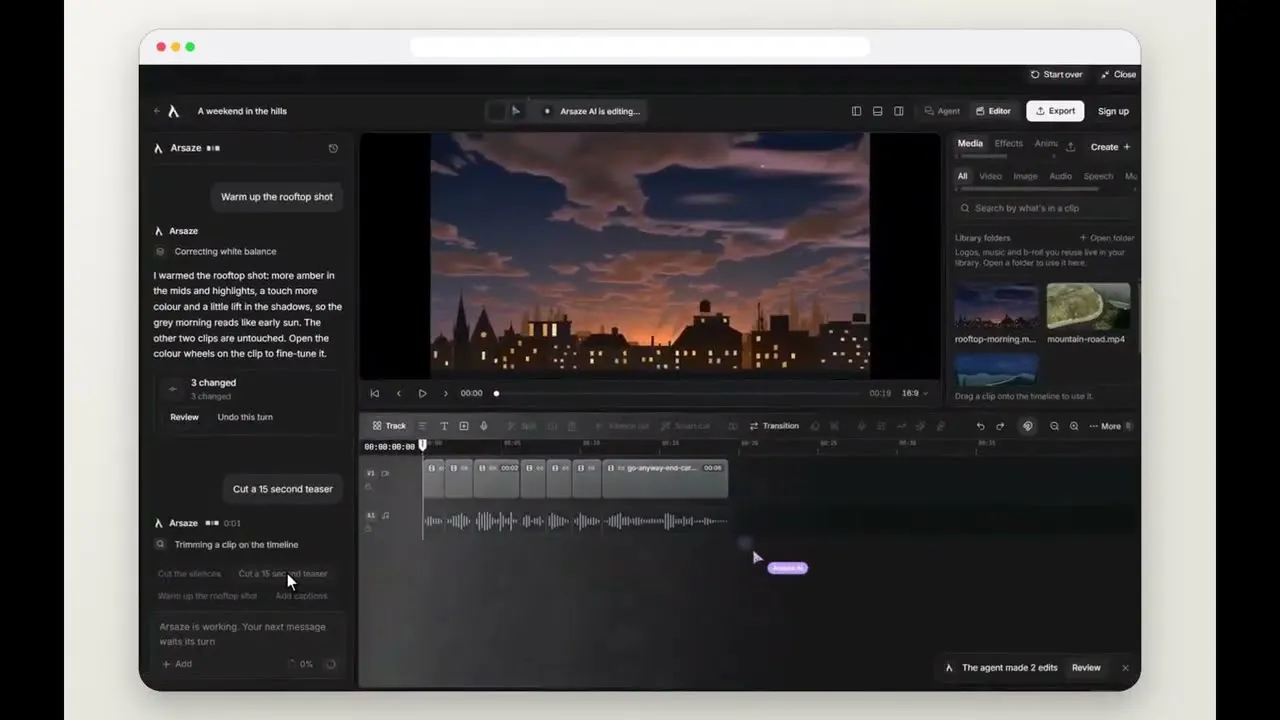
Task: Switch to Agent mode
Action: 942,111
